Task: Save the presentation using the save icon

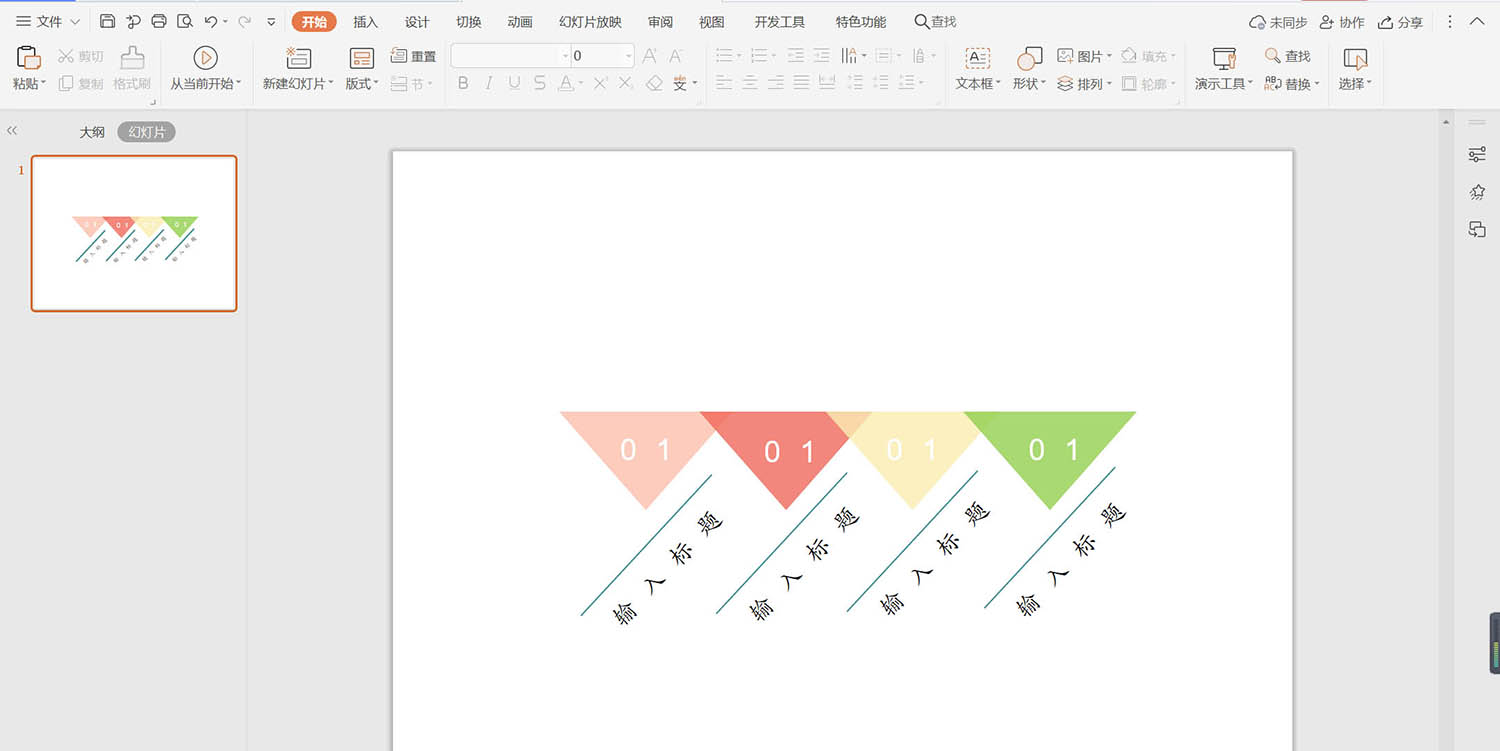Action: (x=108, y=21)
